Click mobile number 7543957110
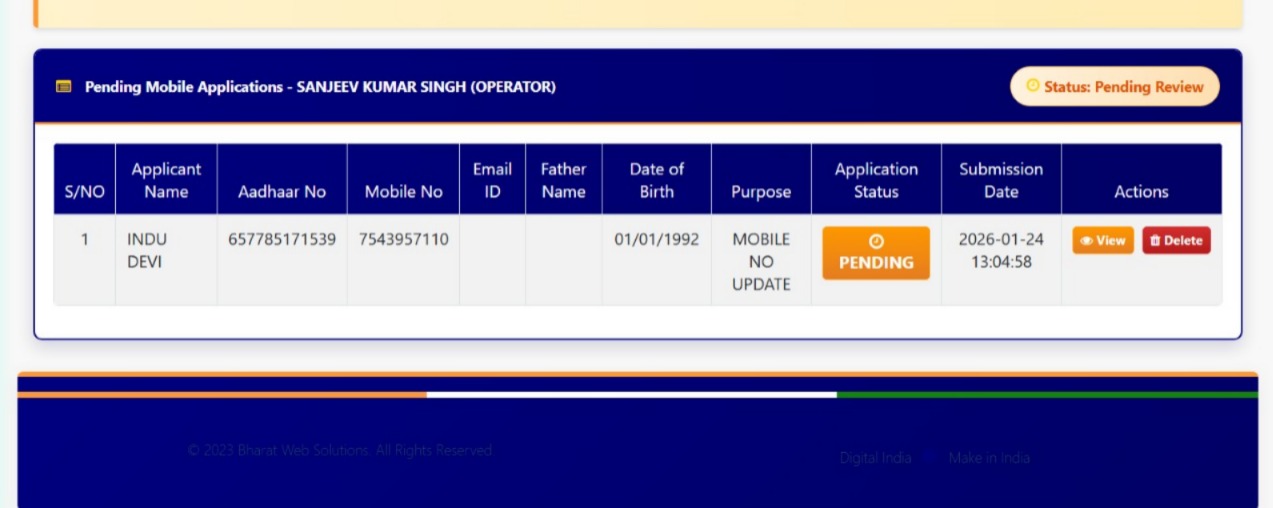The image size is (1273, 508). click(403, 240)
